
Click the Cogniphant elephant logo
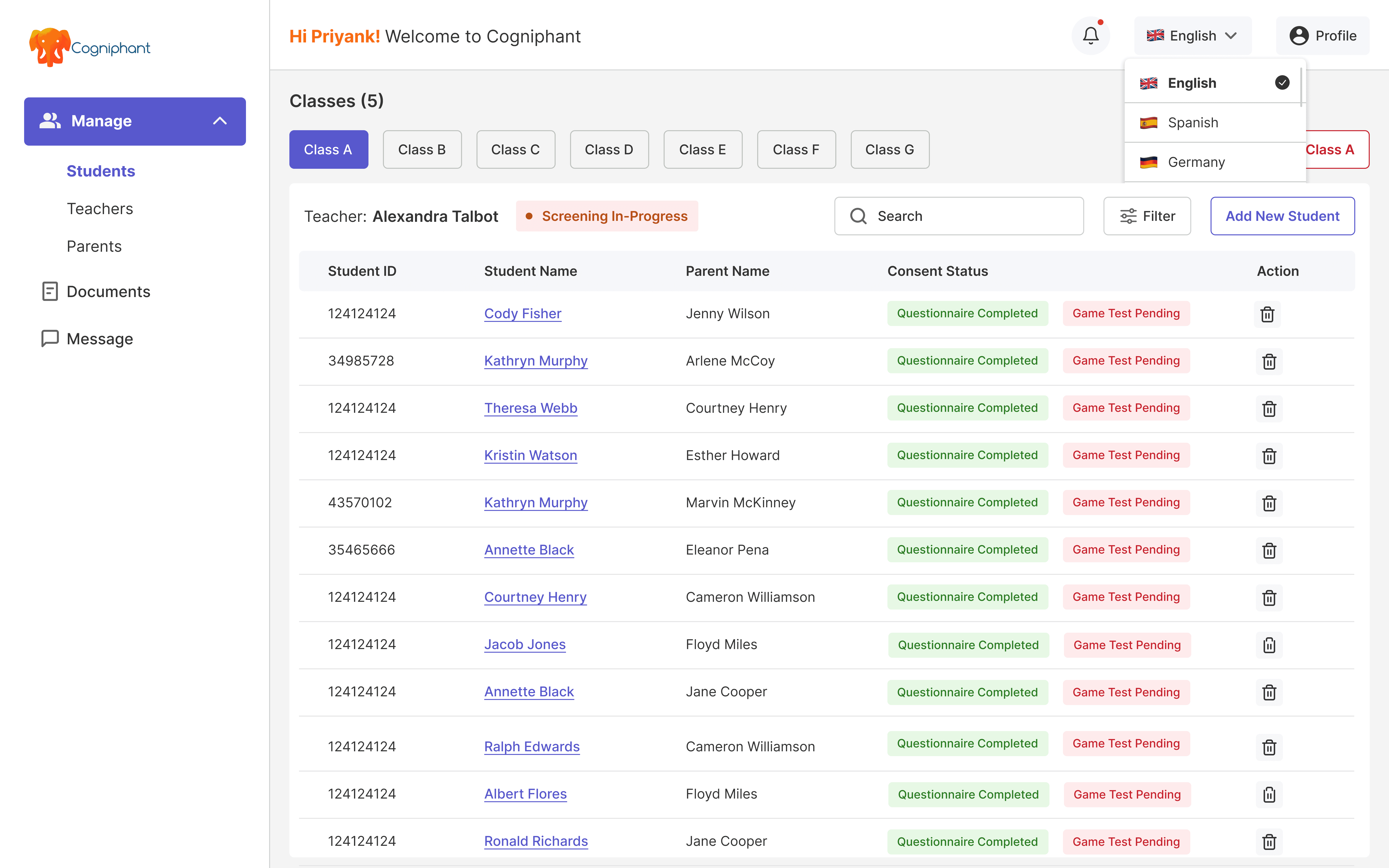click(49, 47)
